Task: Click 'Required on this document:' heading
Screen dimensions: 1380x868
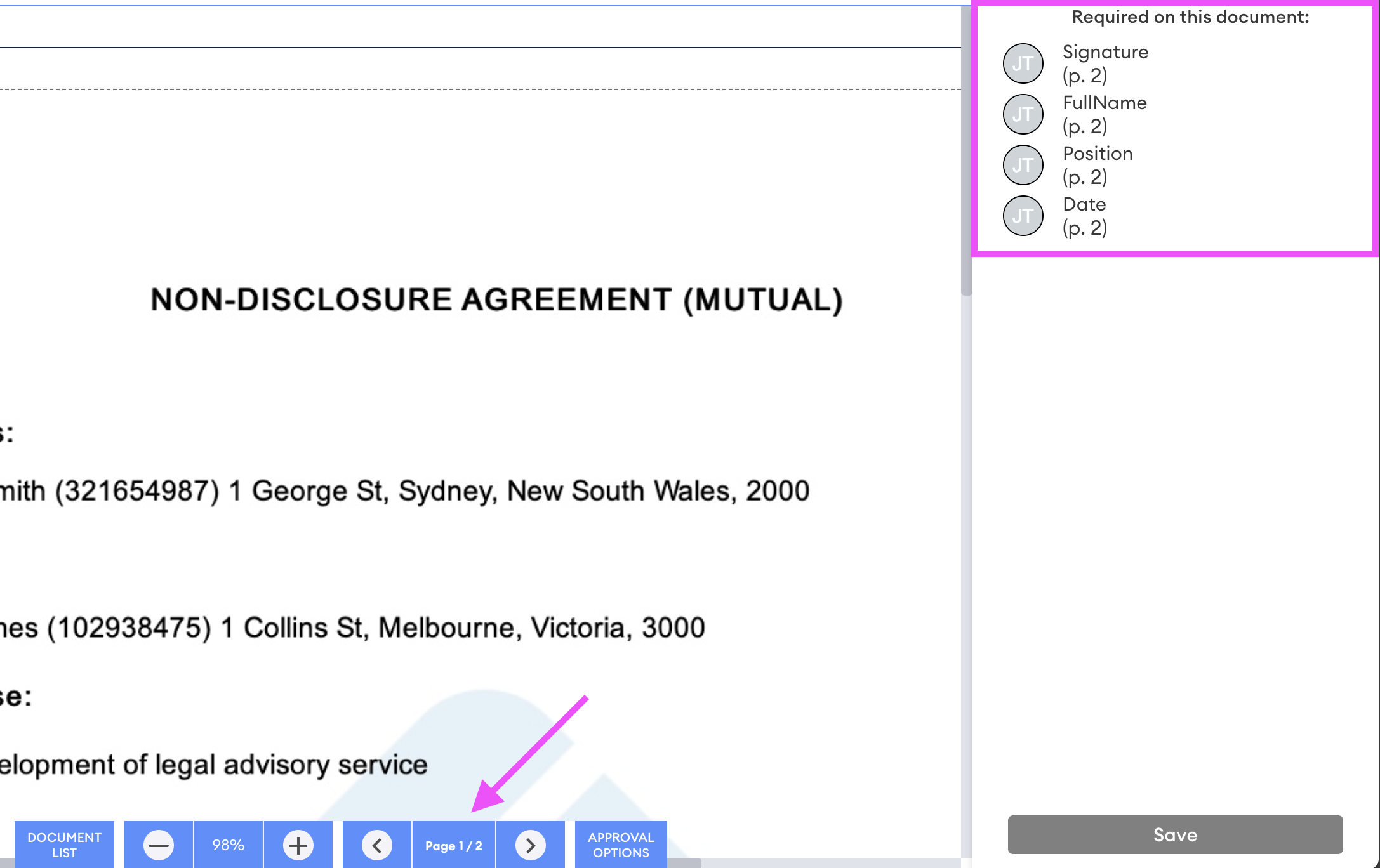Action: tap(1190, 17)
